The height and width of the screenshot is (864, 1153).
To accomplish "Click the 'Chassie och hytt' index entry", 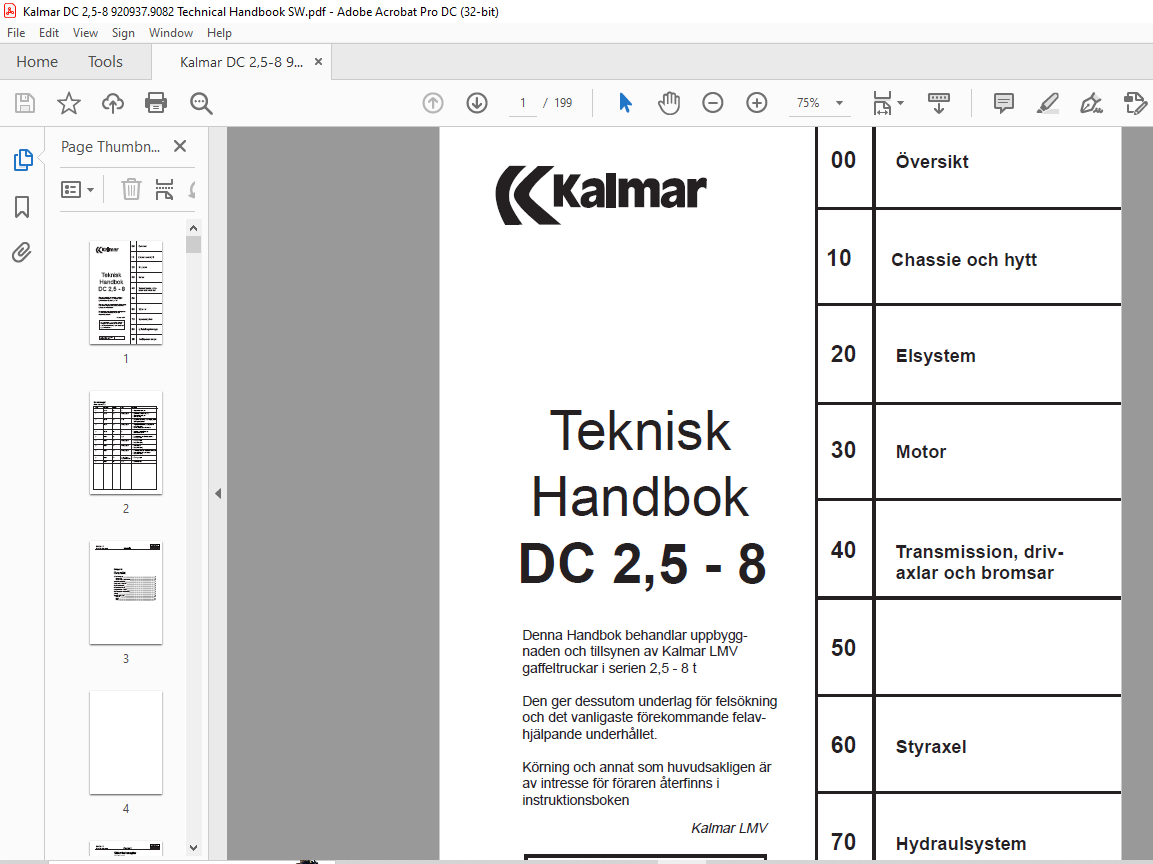I will (x=964, y=260).
